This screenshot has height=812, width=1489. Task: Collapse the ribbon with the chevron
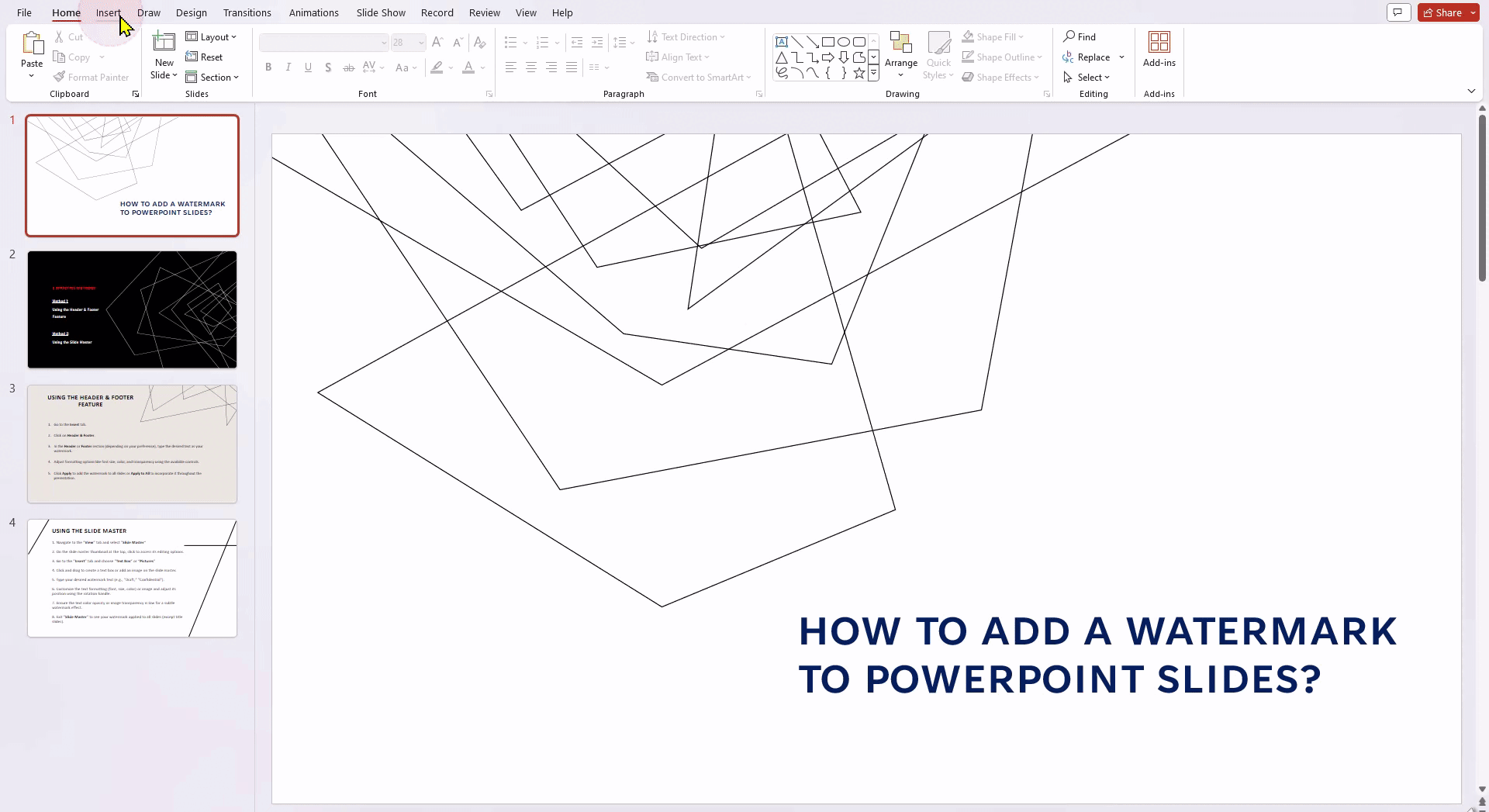pyautogui.click(x=1471, y=91)
